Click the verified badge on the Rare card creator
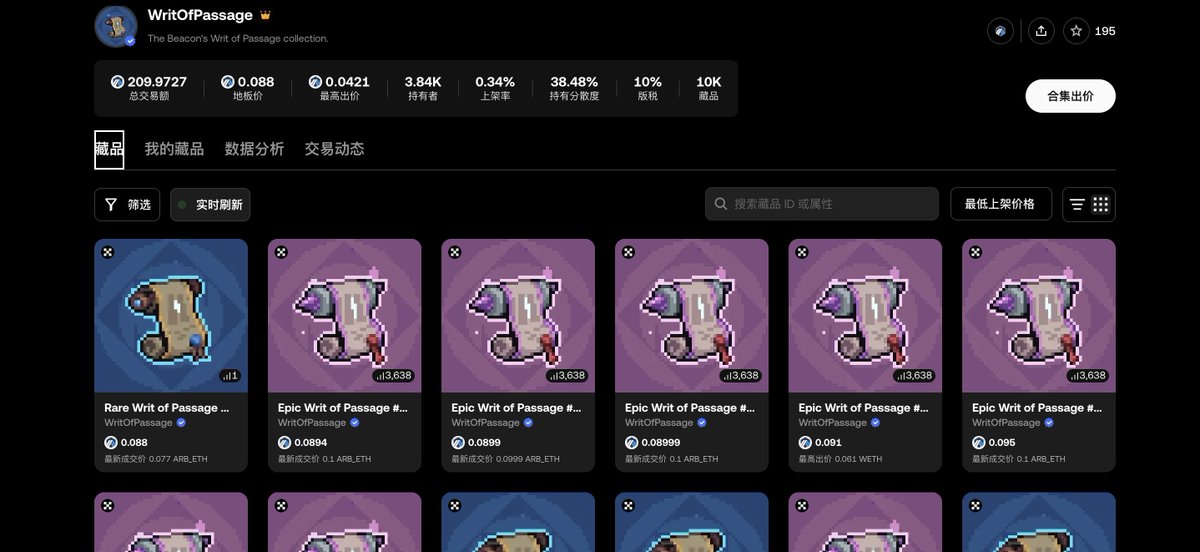Viewport: 1200px width, 552px height. pyautogui.click(x=181, y=423)
